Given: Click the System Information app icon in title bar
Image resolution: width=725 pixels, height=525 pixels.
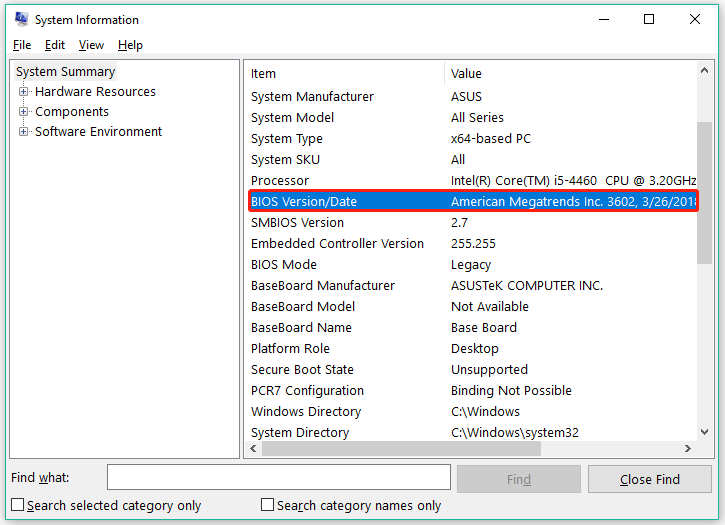Looking at the screenshot, I should point(21,19).
